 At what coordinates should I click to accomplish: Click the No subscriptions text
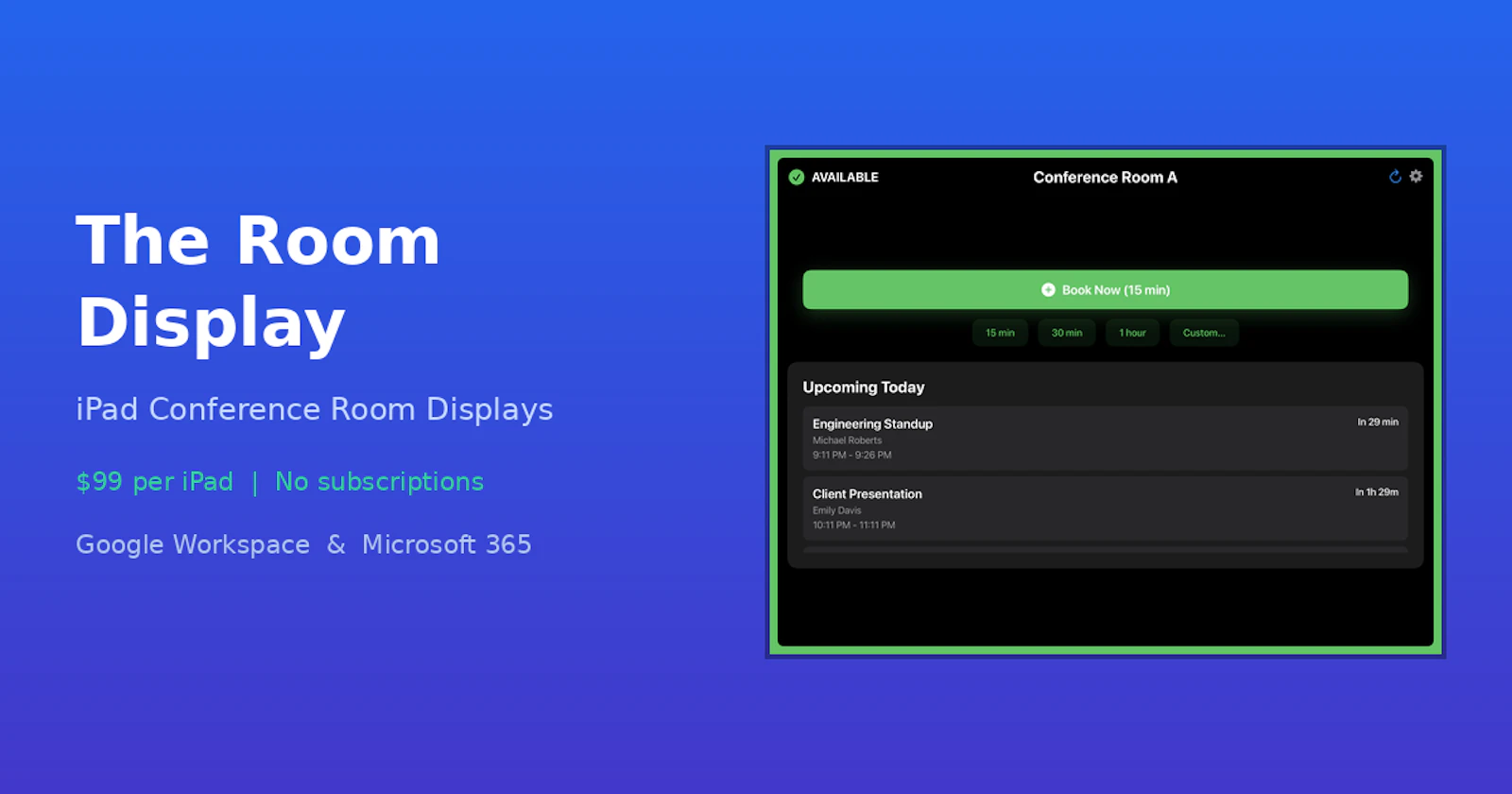379,482
